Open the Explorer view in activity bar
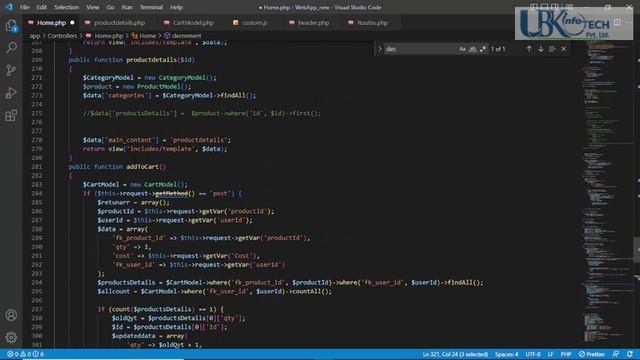Screen dimensions: 640x360 tap(11, 26)
